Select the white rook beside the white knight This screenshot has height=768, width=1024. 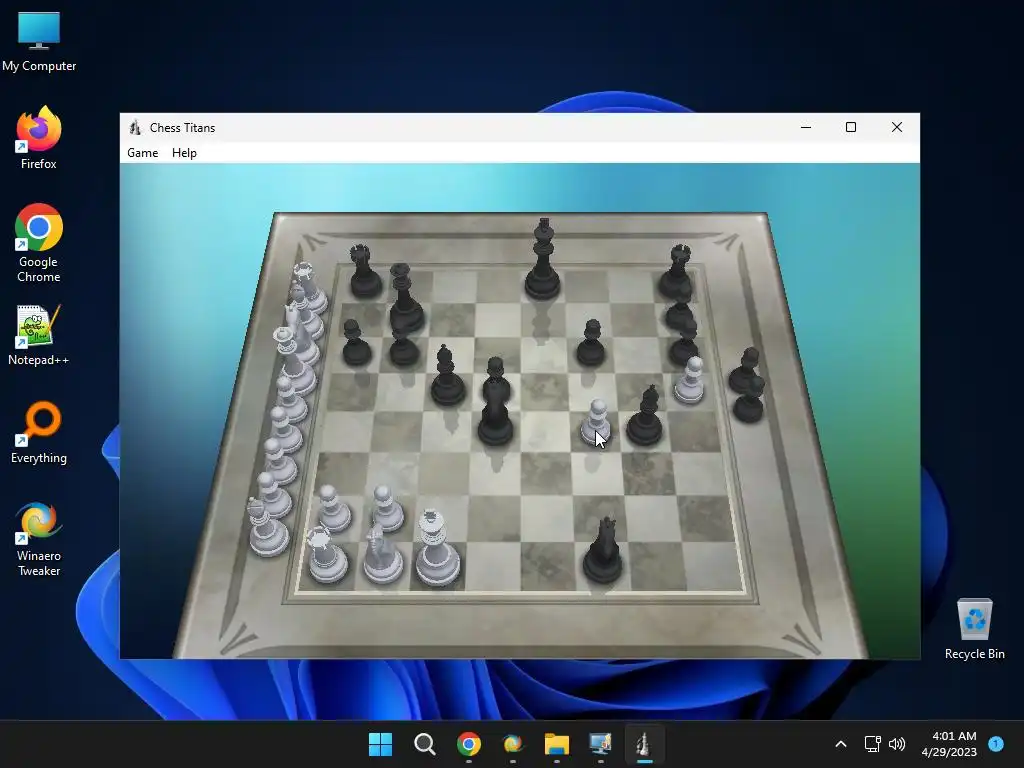click(327, 555)
